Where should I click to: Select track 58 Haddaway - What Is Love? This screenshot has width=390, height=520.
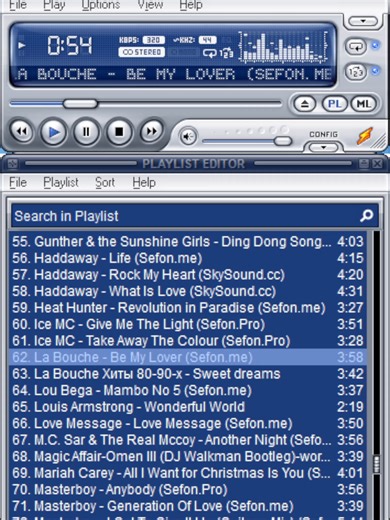point(188,291)
